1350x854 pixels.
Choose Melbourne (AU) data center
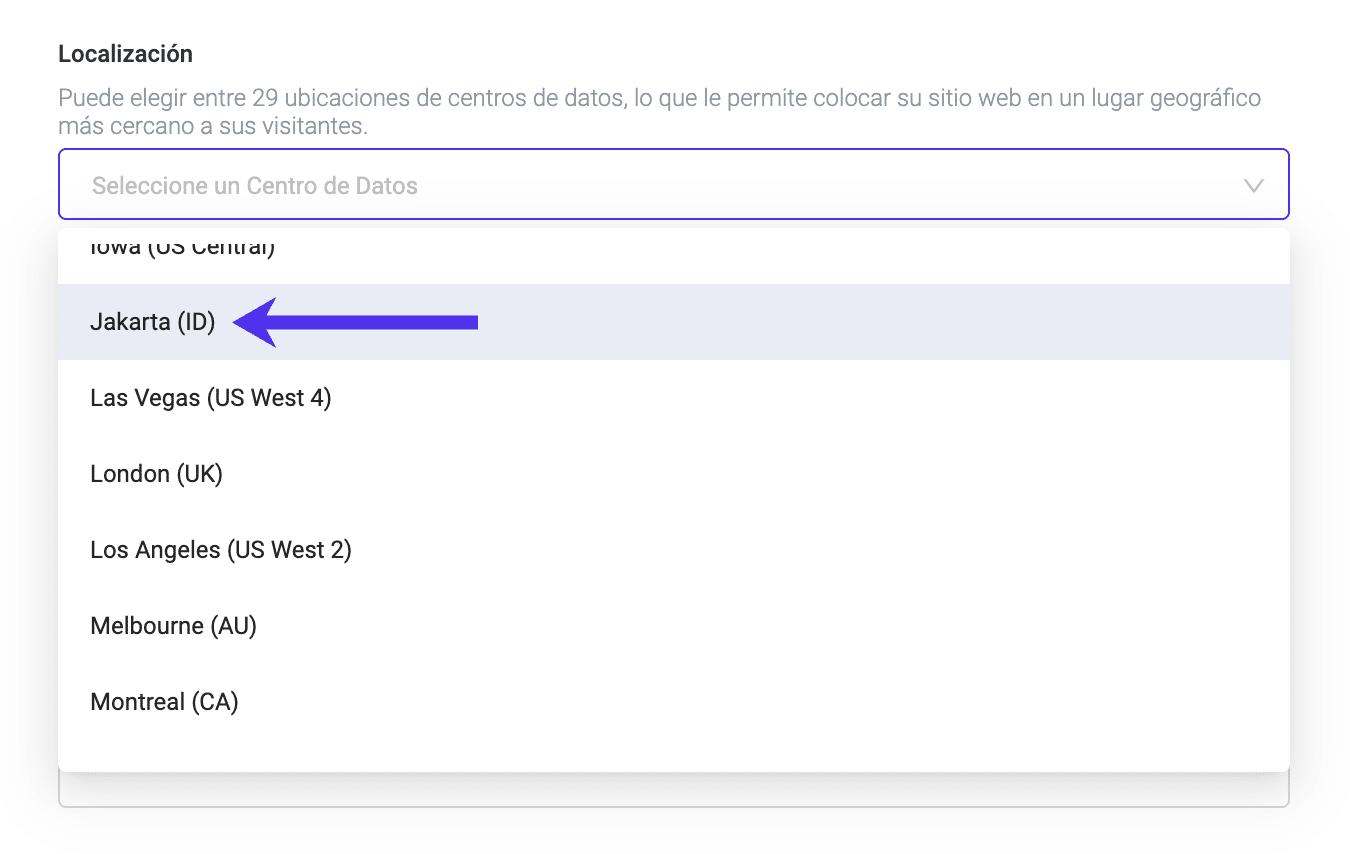(x=174, y=626)
